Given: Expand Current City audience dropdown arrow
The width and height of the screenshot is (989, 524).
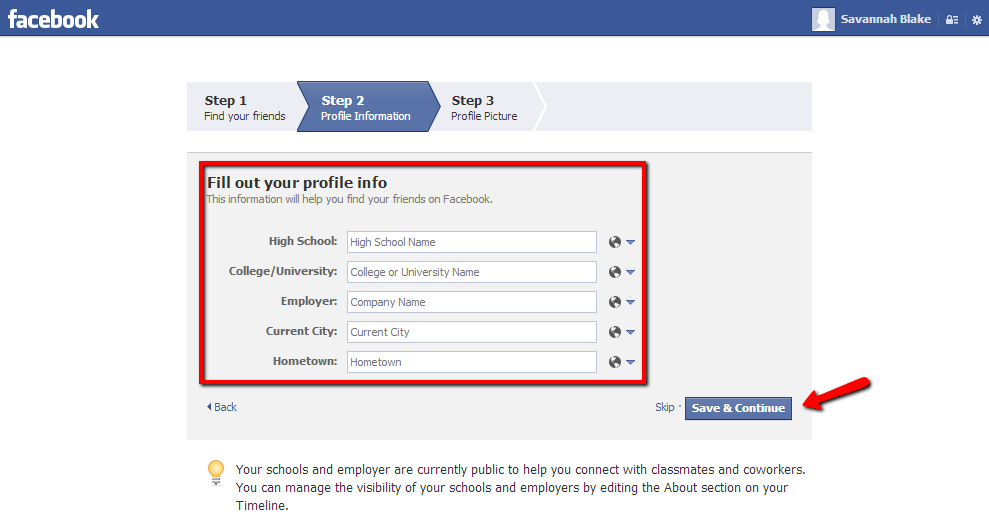Looking at the screenshot, I should (x=630, y=333).
